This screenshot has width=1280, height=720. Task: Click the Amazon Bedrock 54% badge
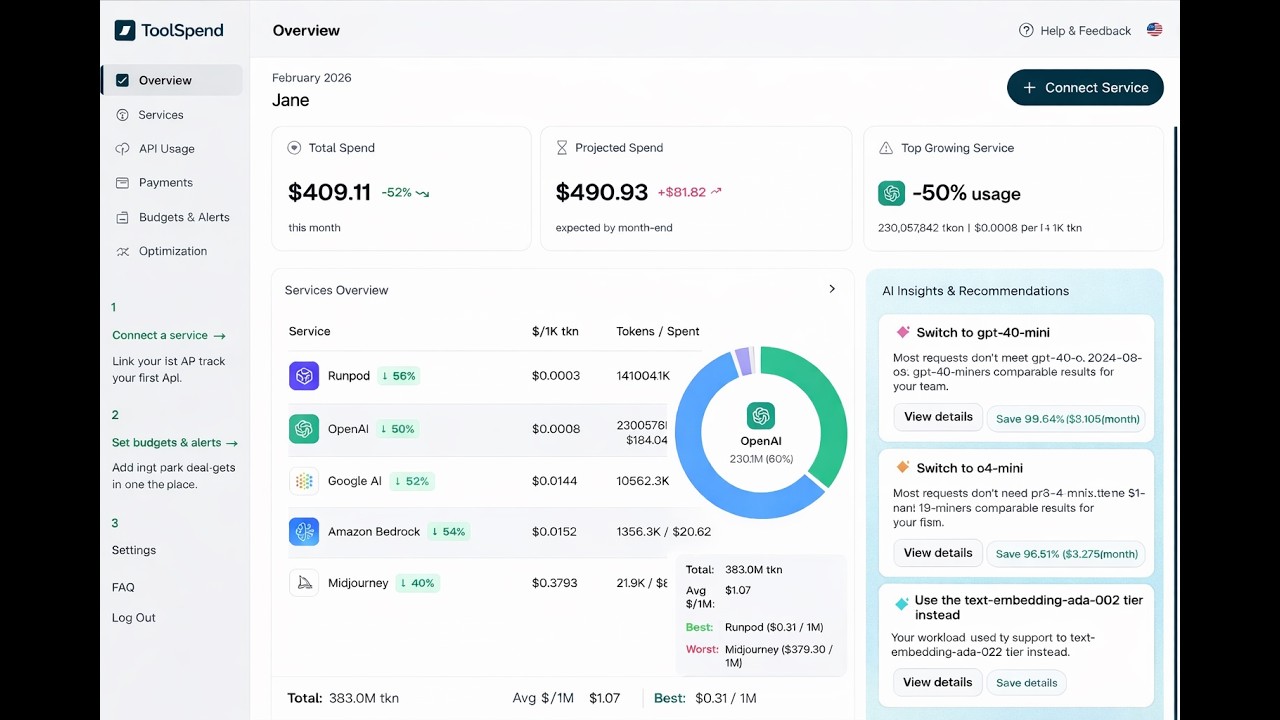point(448,531)
